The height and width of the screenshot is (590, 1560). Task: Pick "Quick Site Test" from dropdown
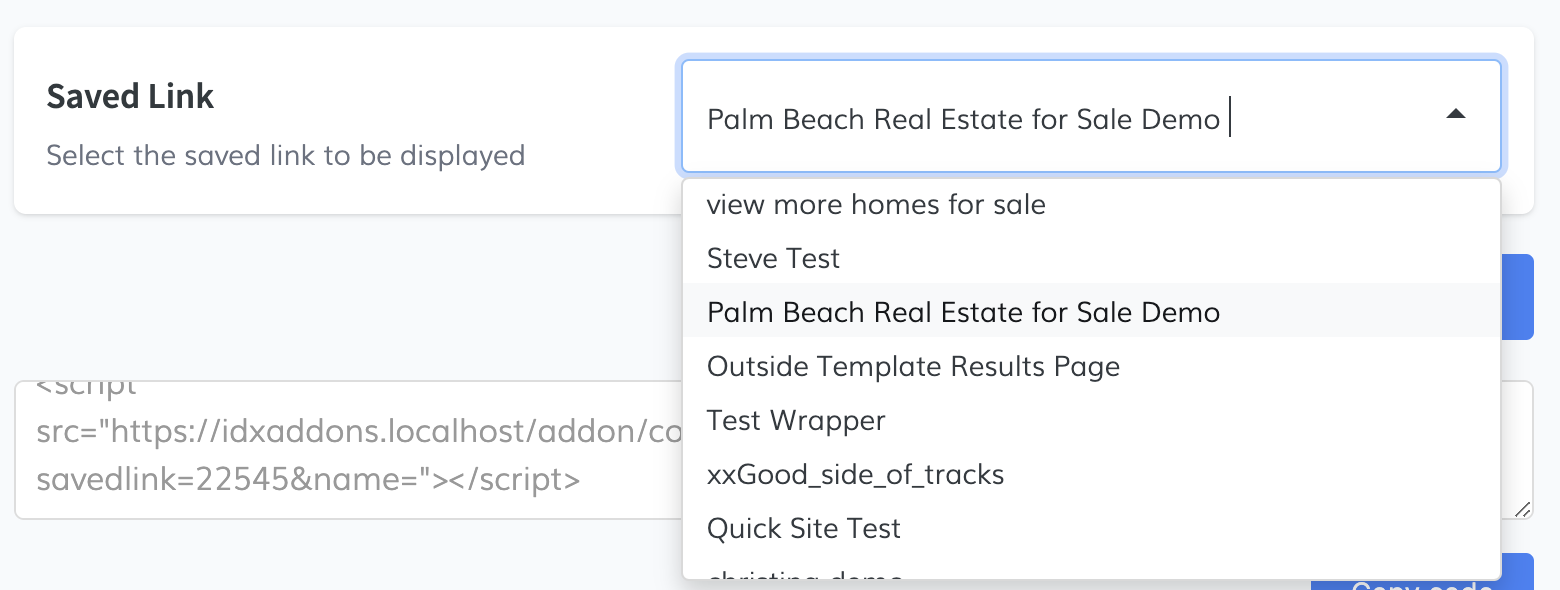point(804,528)
